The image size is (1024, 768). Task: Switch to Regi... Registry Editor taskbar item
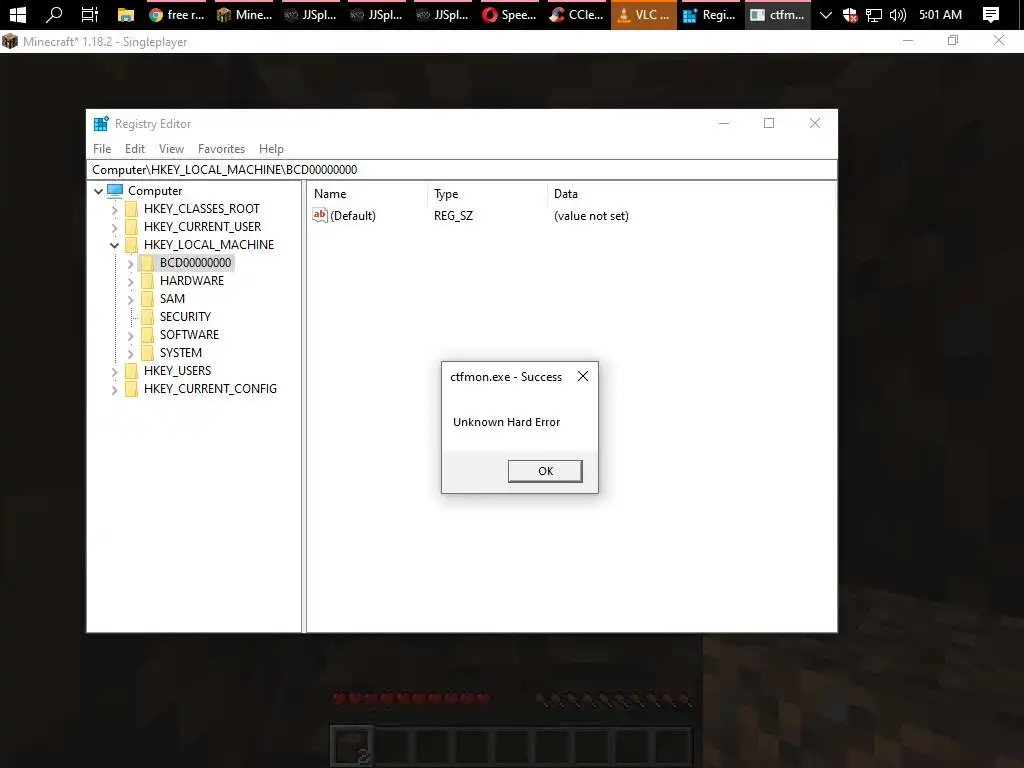click(x=710, y=14)
